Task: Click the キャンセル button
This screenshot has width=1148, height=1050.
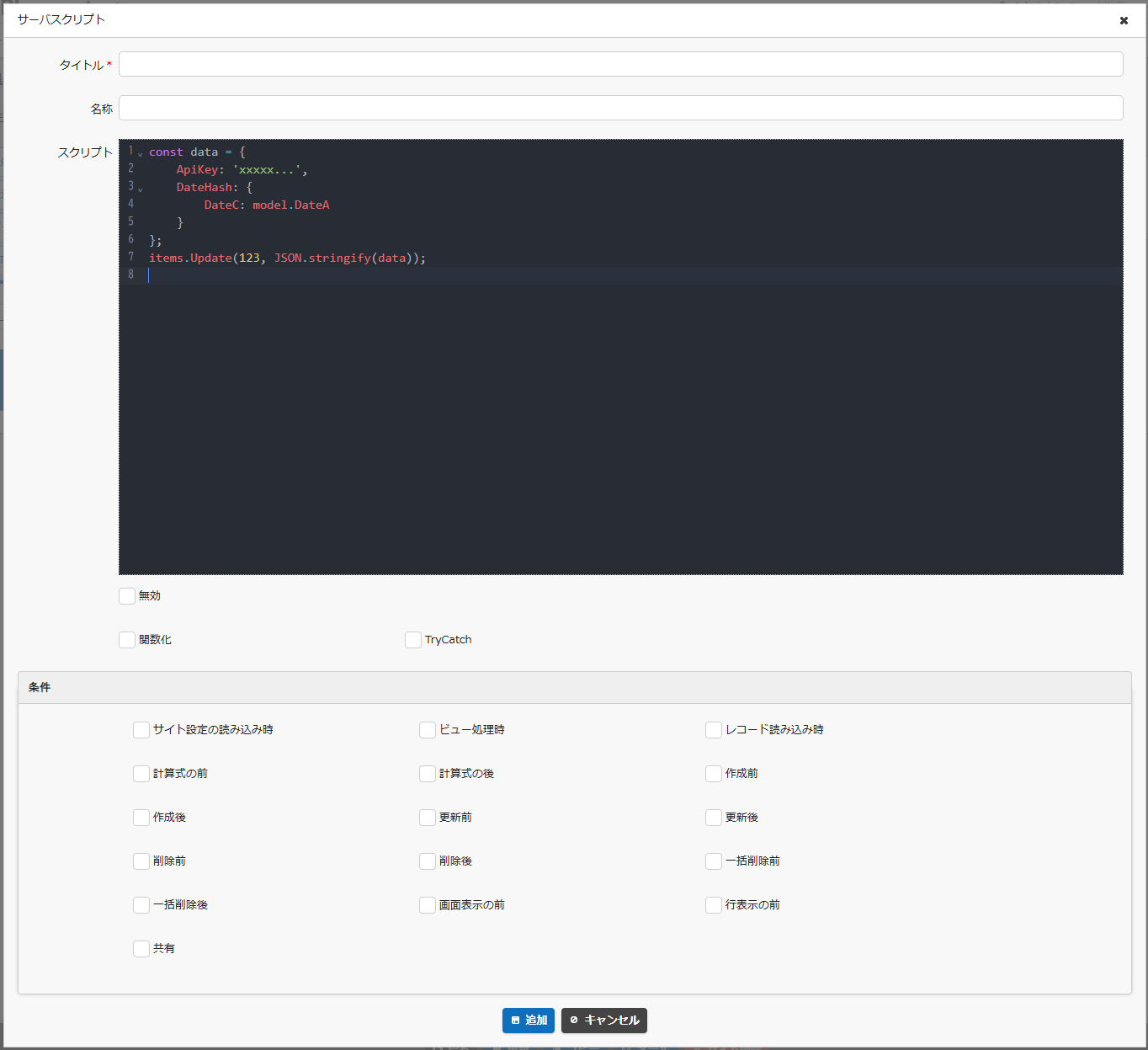Action: pos(603,1021)
